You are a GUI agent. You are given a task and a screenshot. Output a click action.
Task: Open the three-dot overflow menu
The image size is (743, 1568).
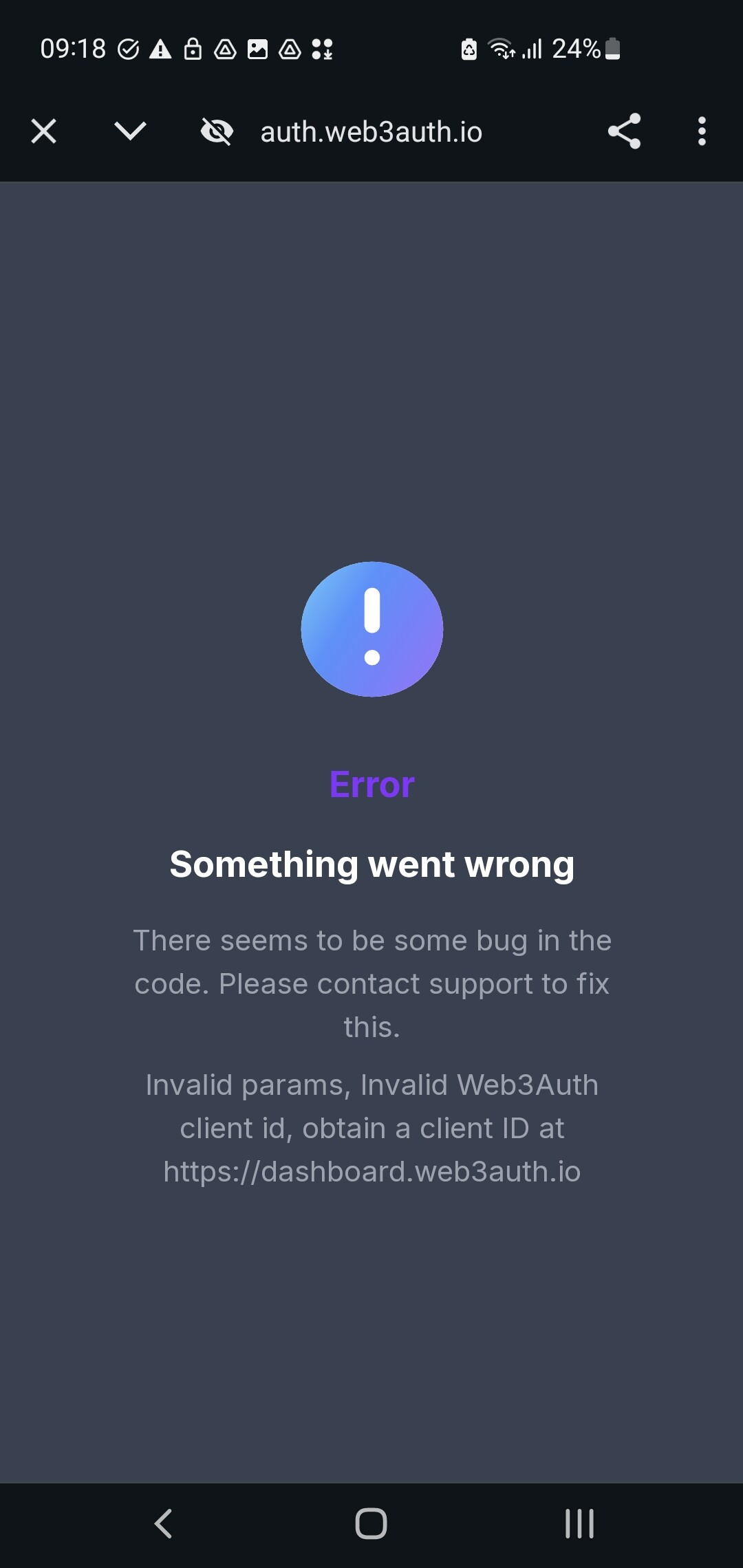click(x=702, y=131)
